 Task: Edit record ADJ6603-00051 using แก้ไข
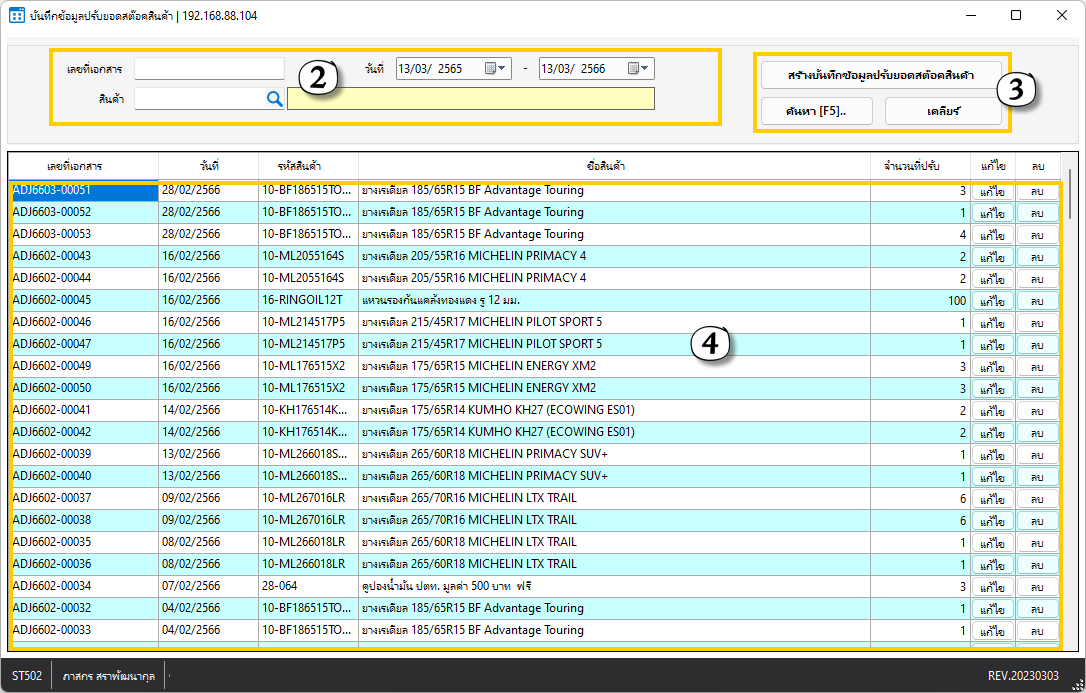992,191
